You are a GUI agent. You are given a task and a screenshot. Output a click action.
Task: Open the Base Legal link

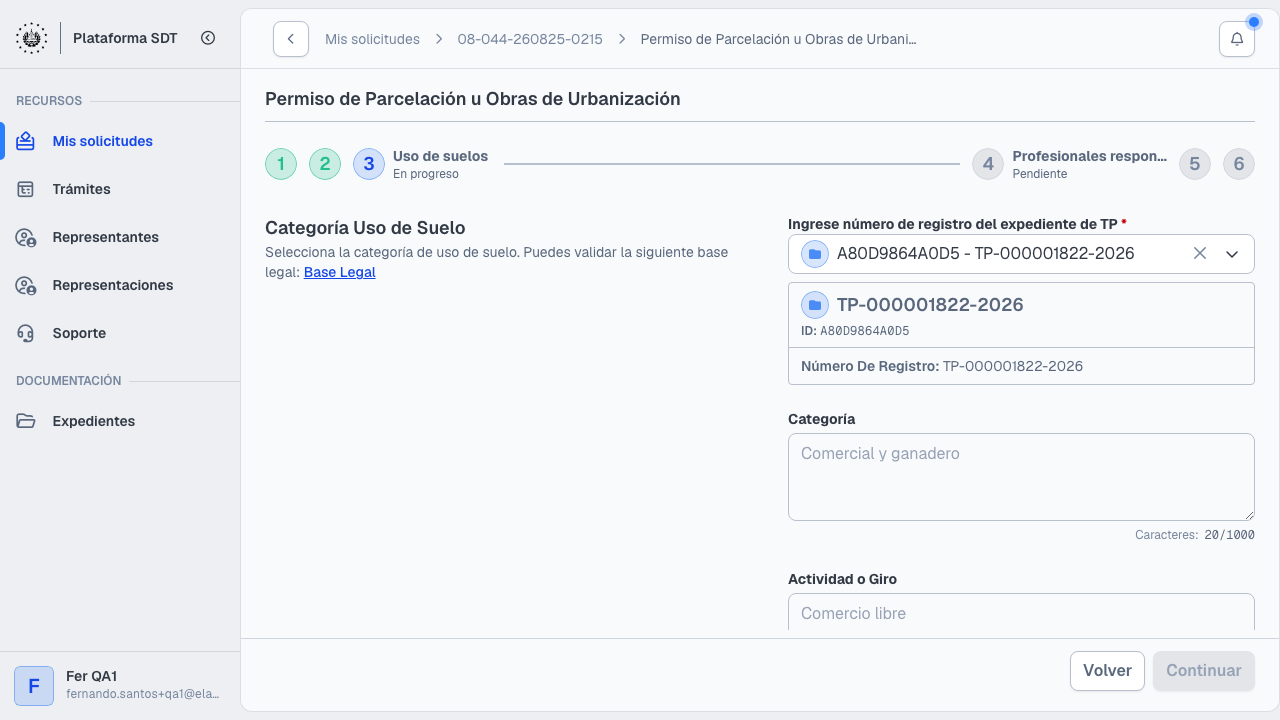(x=340, y=272)
